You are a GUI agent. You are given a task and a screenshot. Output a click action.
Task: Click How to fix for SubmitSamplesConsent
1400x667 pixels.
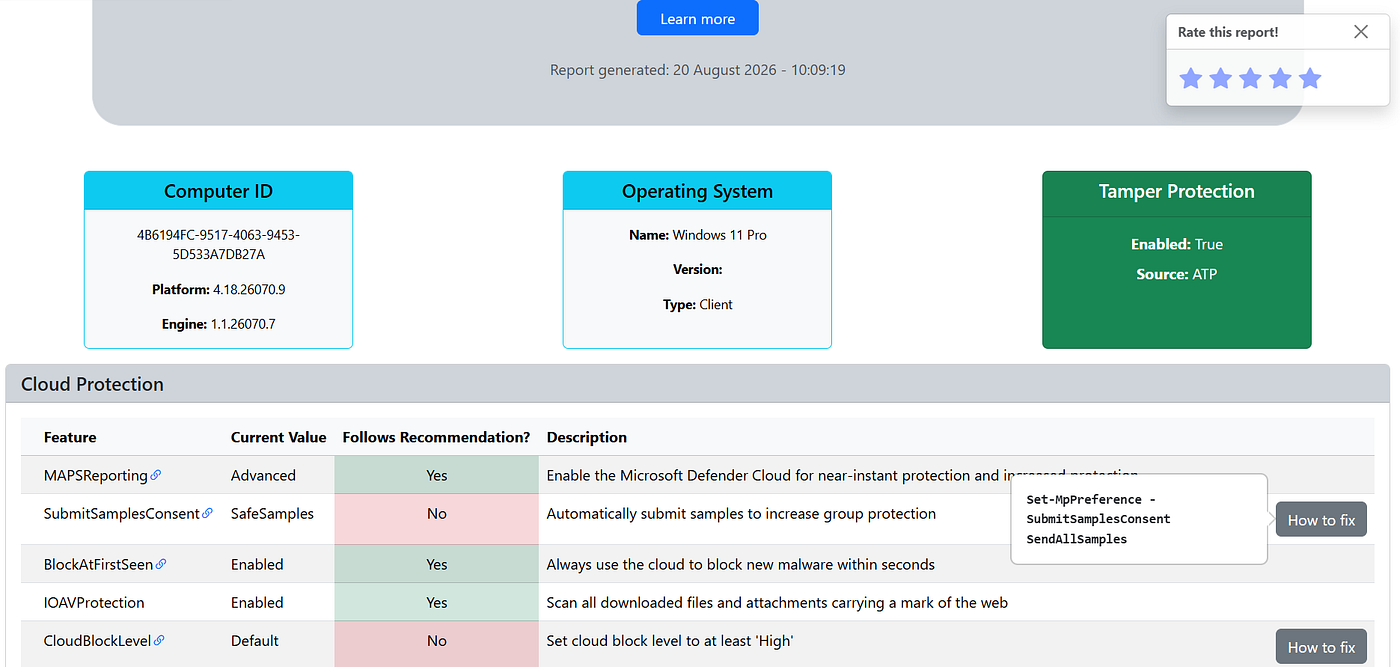point(1321,520)
